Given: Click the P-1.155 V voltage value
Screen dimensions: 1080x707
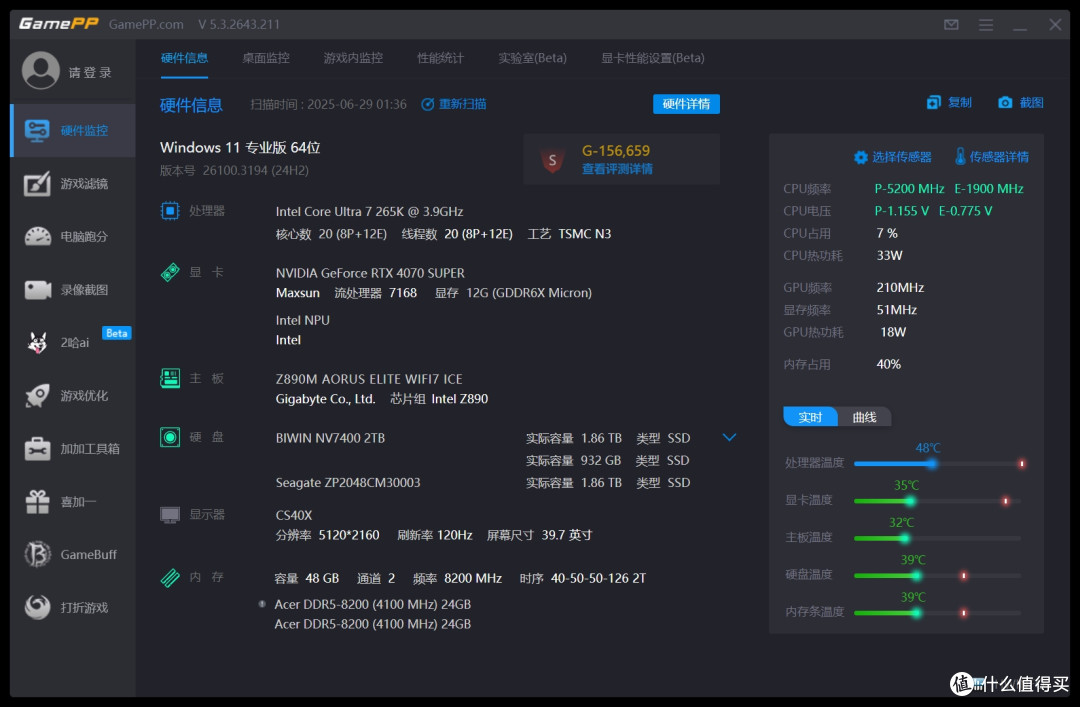Looking at the screenshot, I should (902, 211).
